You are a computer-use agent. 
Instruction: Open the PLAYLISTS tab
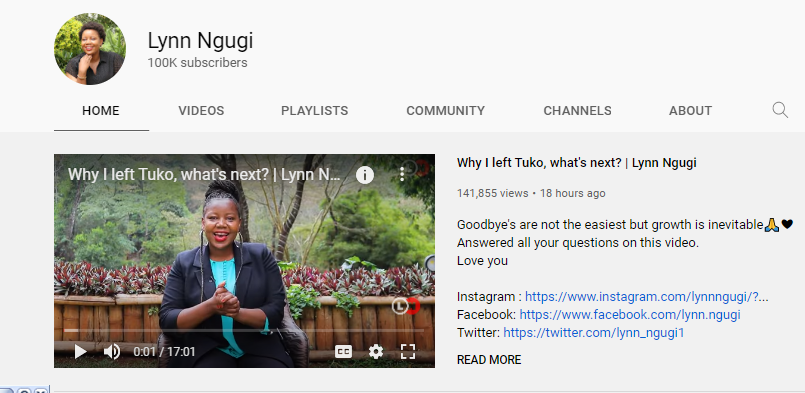pyautogui.click(x=314, y=111)
